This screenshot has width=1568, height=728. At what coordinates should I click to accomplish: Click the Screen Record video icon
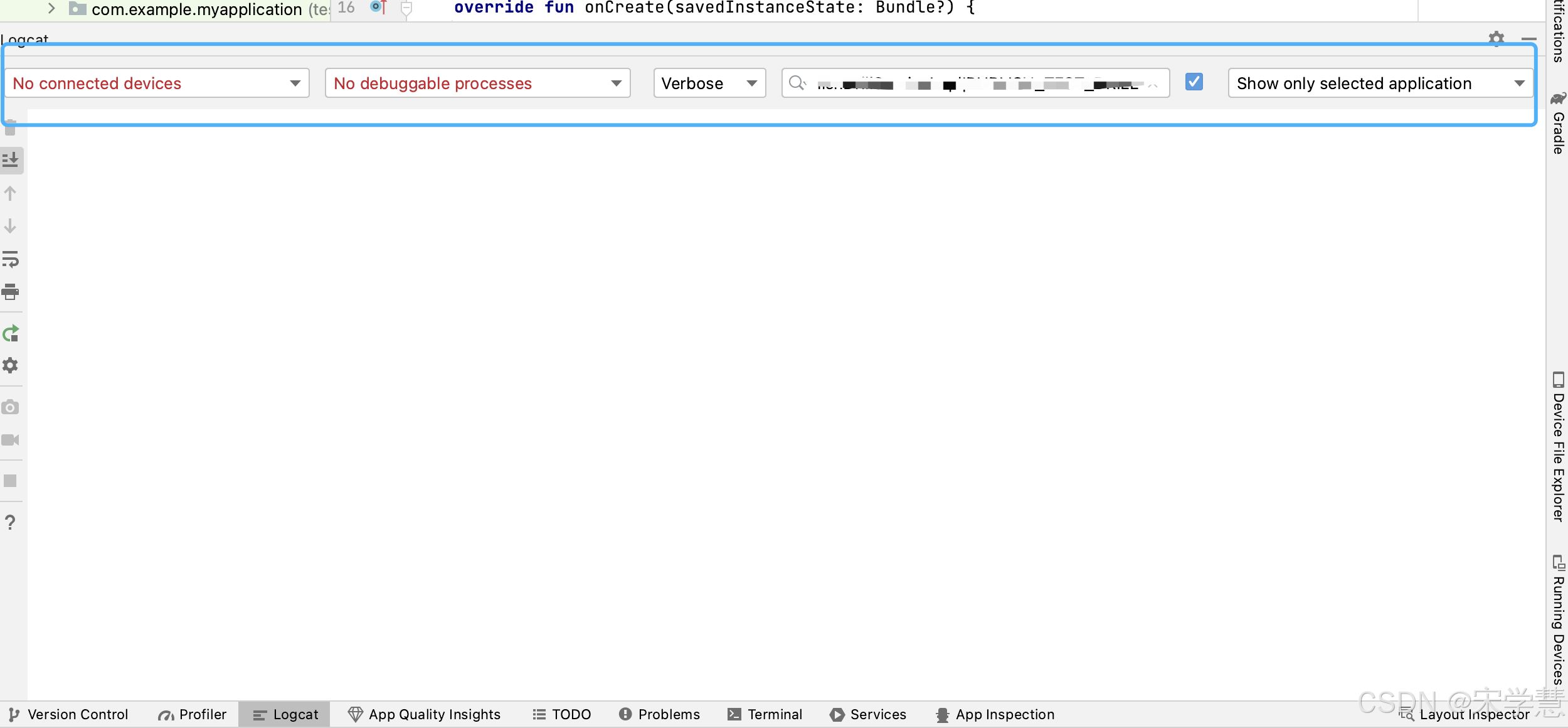click(10, 440)
